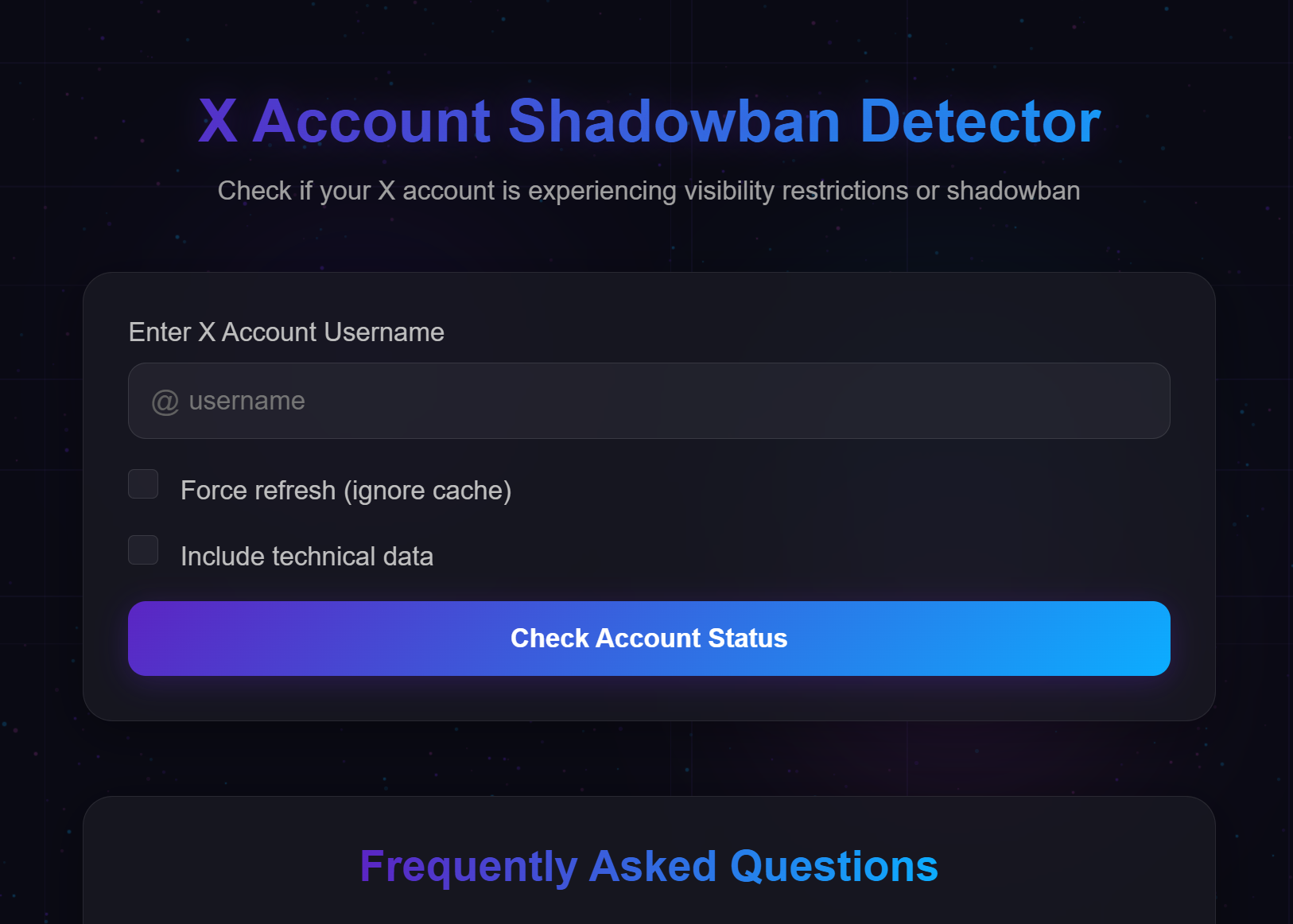Enable the Force refresh (ignore cache) option
The image size is (1293, 924).
[x=143, y=483]
